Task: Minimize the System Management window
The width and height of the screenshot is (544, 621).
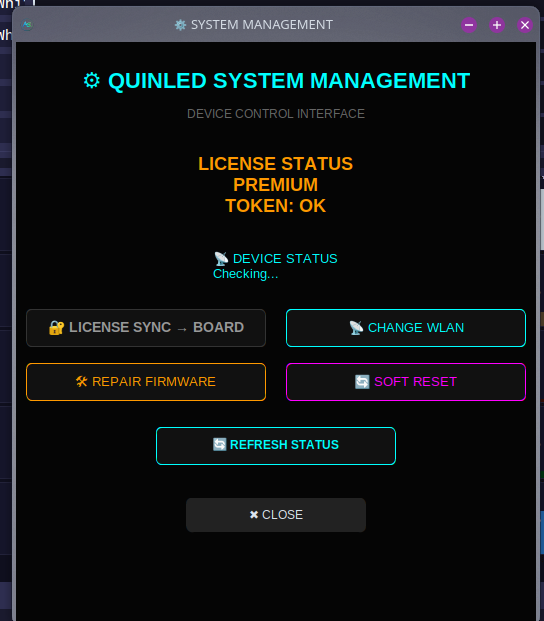Action: pos(469,25)
